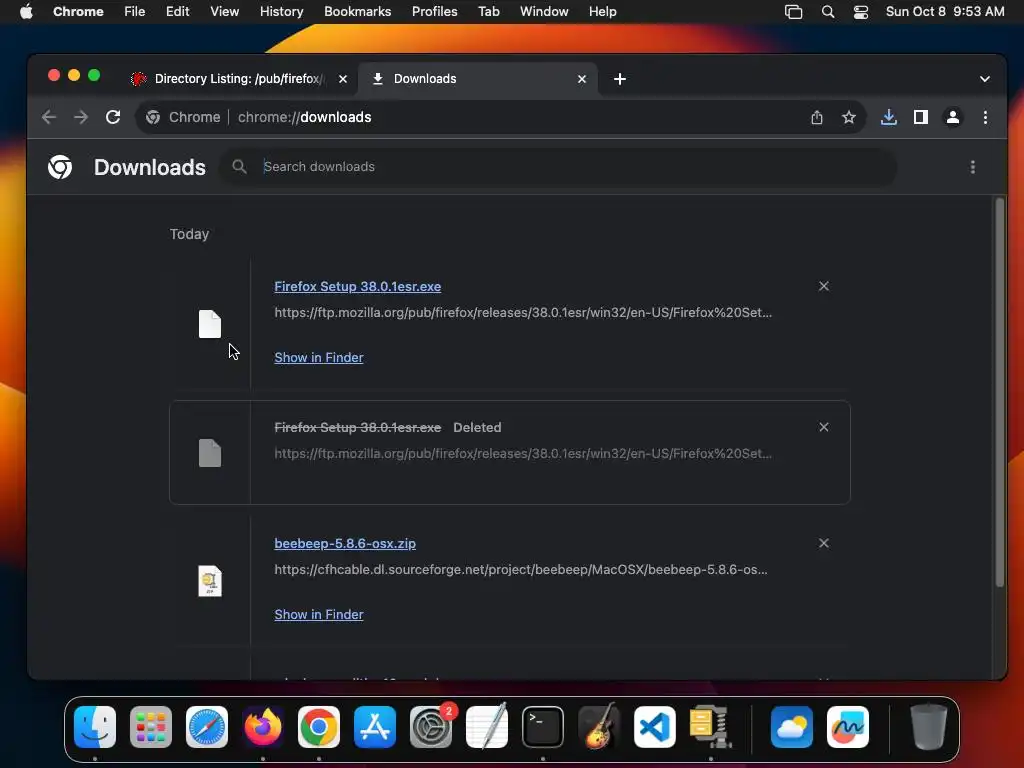Click the page scrollbar thumb
Screen dimensions: 1024x768
[999, 392]
